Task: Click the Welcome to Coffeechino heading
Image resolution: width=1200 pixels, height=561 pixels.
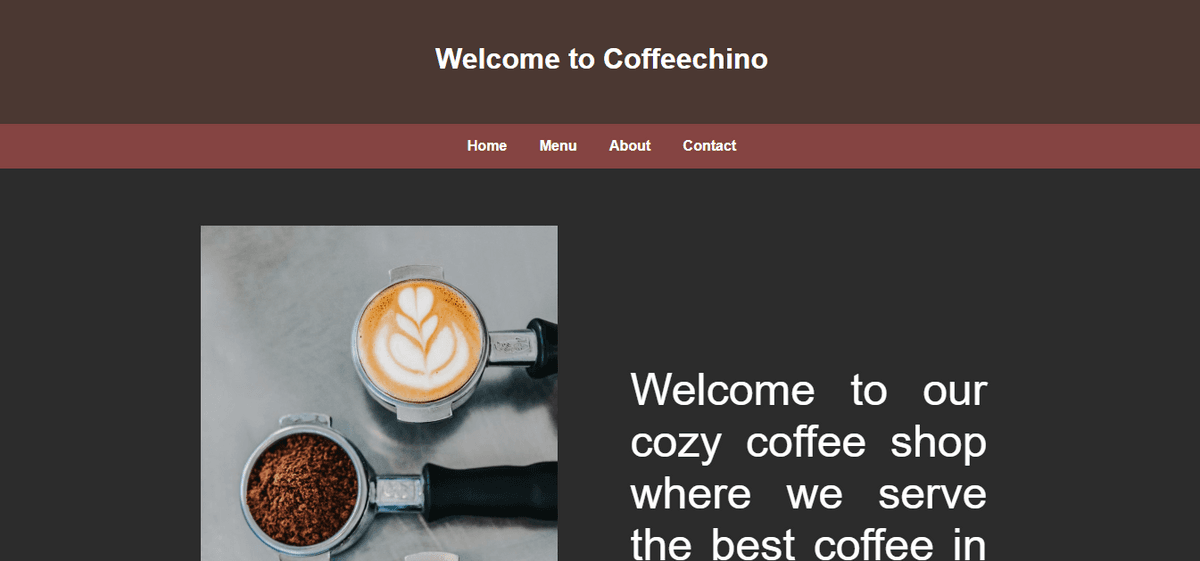Action: pyautogui.click(x=601, y=59)
